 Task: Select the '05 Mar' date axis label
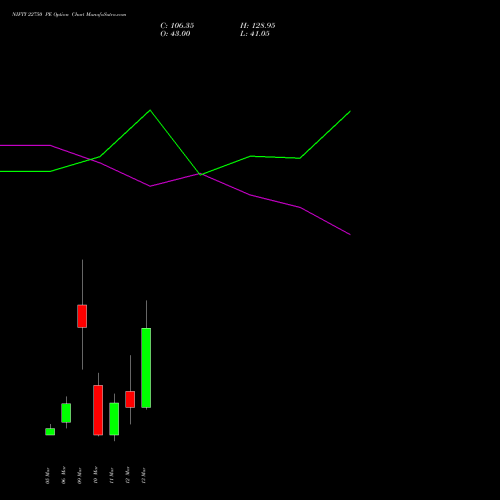click(x=47, y=475)
